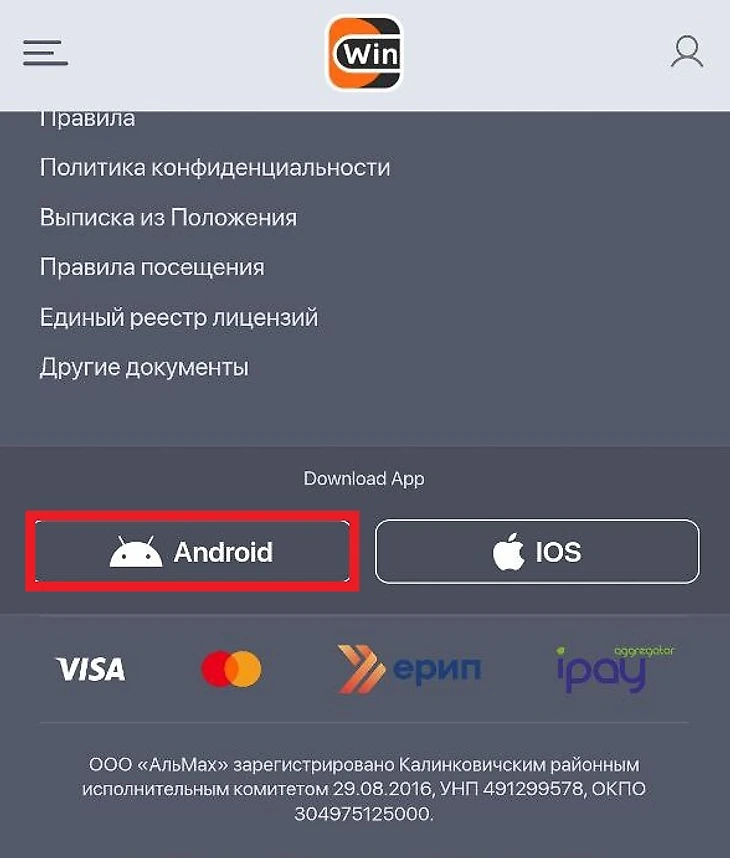
Task: Tap the Android robot icon
Action: 136,552
